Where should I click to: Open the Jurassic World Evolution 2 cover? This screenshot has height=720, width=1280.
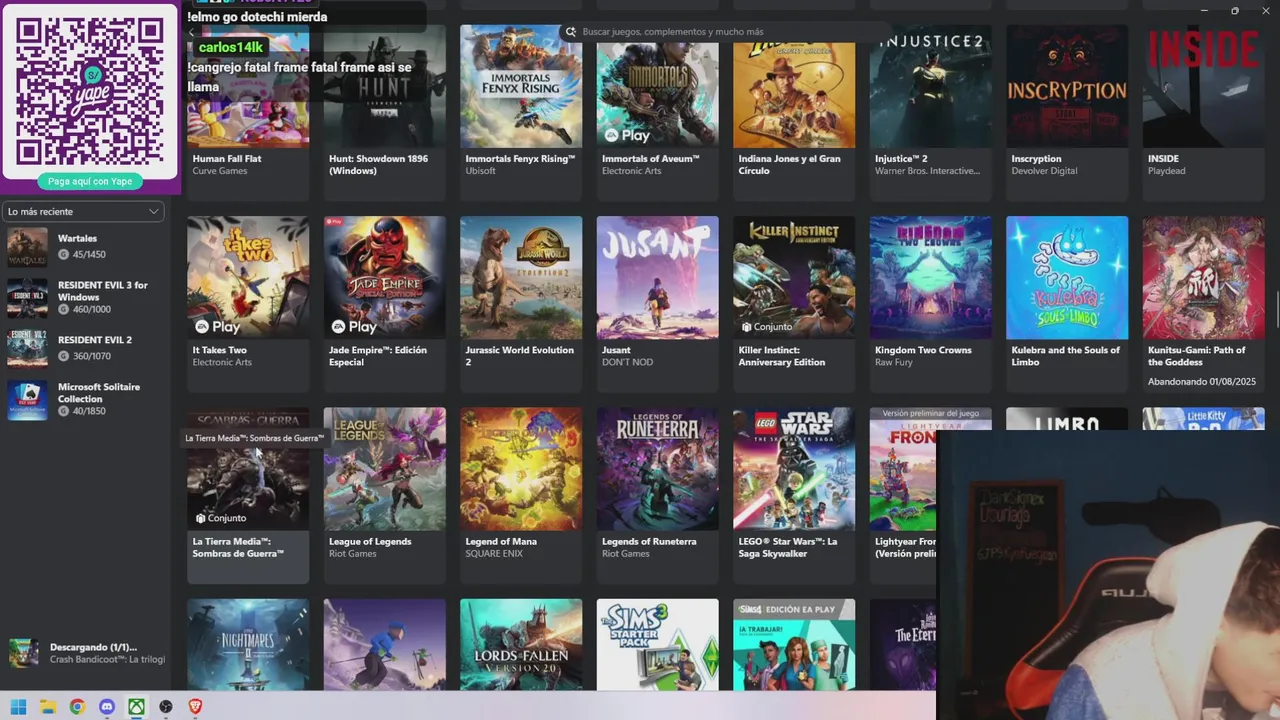click(x=521, y=278)
